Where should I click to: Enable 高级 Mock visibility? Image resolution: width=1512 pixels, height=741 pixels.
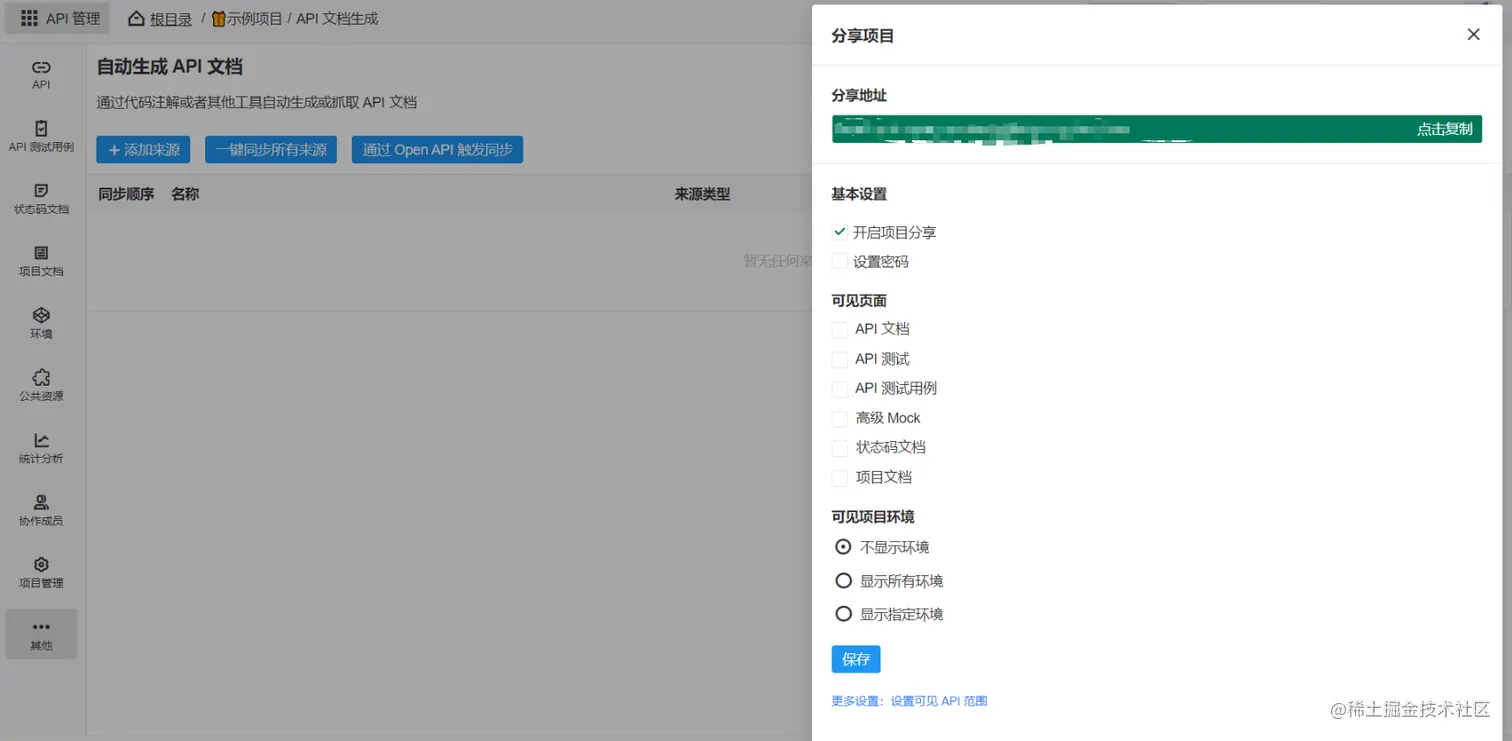point(839,418)
